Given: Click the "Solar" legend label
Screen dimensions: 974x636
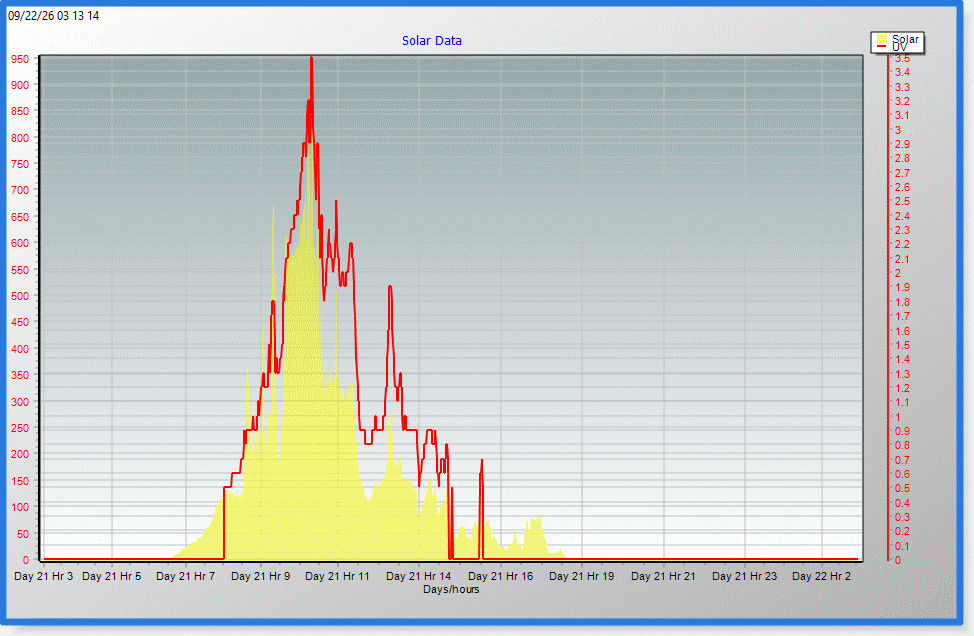Looking at the screenshot, I should coord(905,39).
